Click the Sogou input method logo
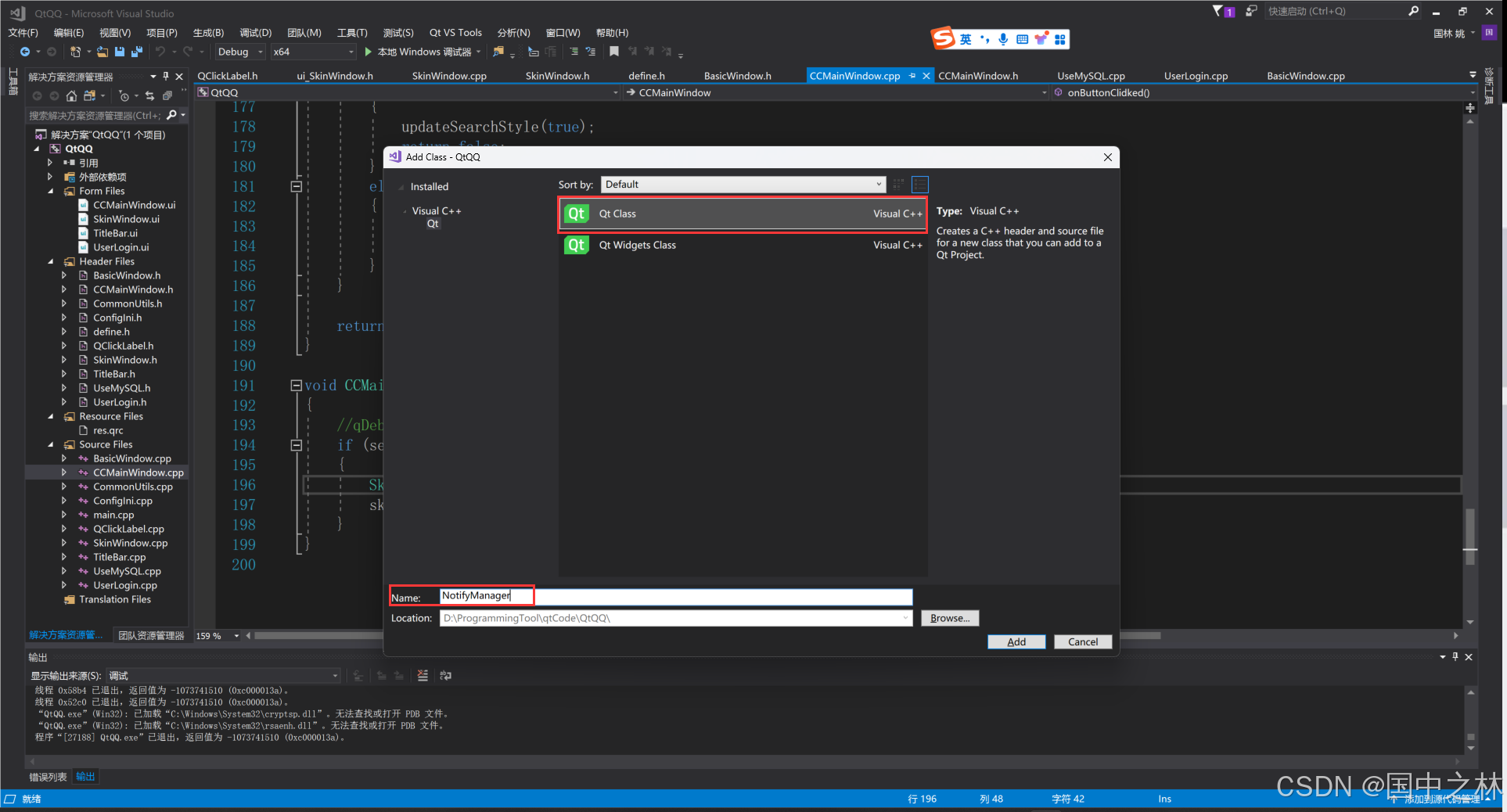 pyautogui.click(x=943, y=38)
